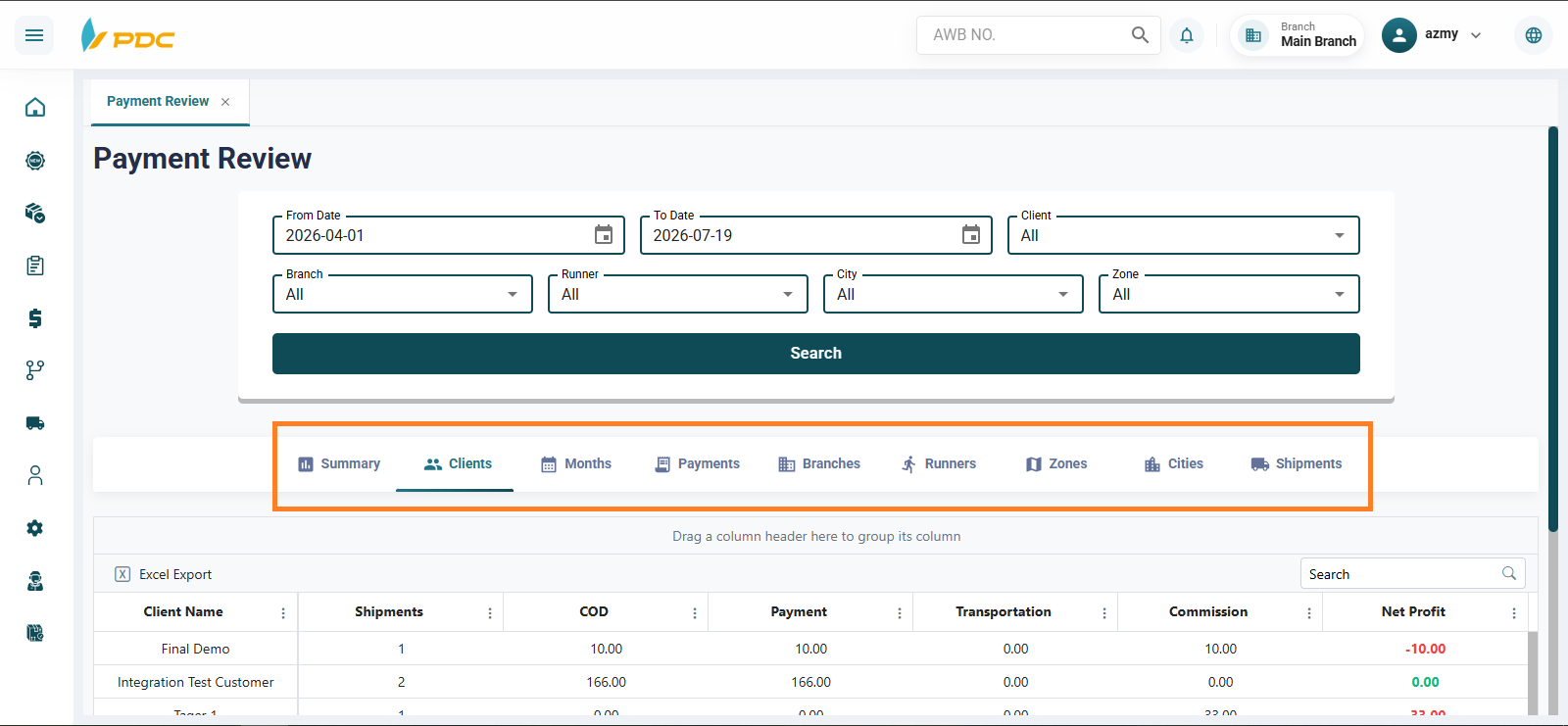The image size is (1568, 726).
Task: Open Net Profit column menu dots
Action: click(1514, 613)
